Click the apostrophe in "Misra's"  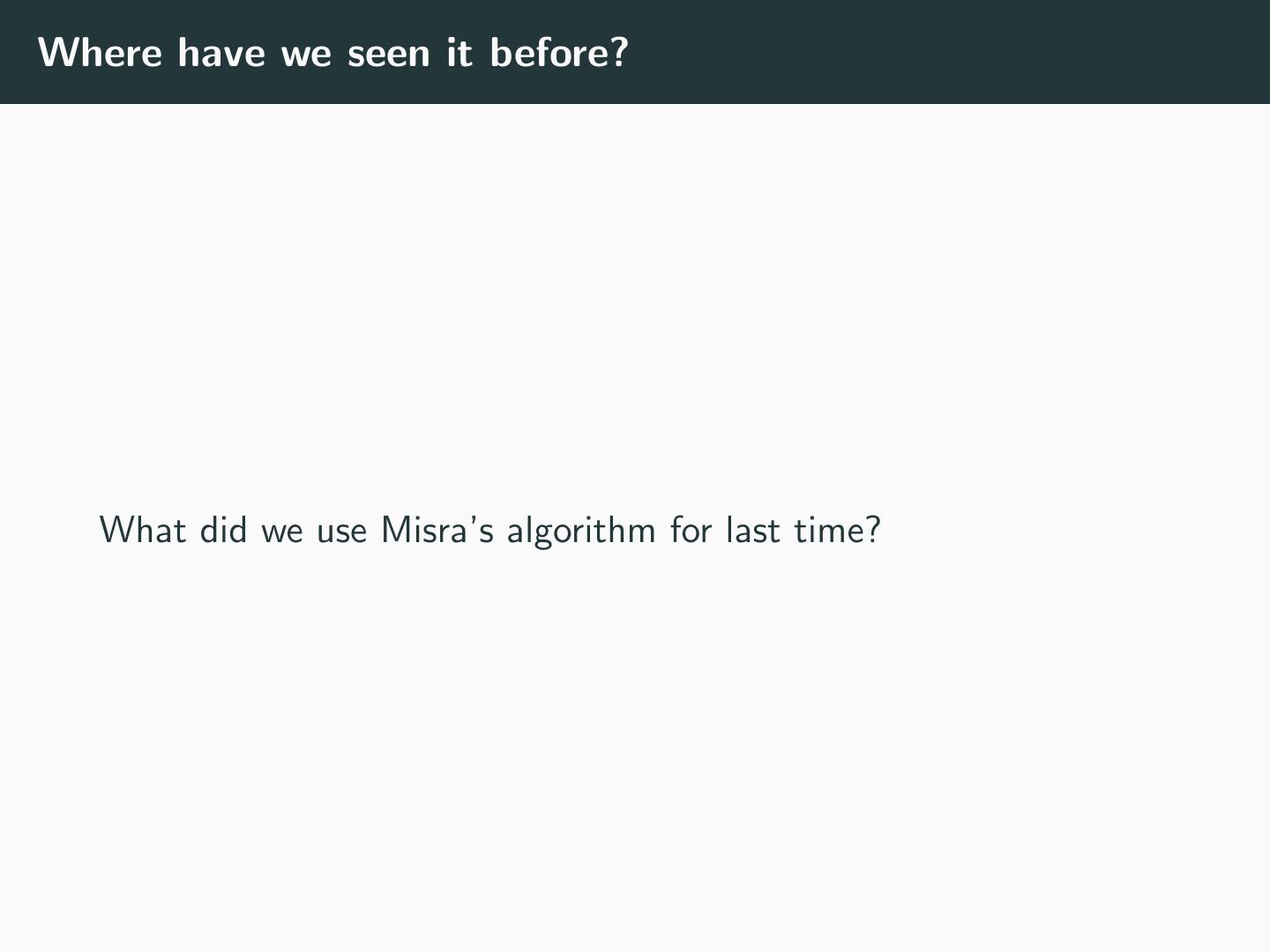(x=474, y=518)
